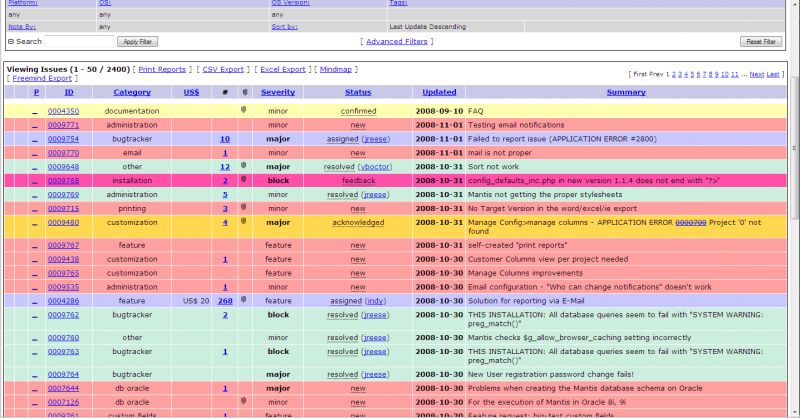This screenshot has width=800, height=418.
Task: Sort by notes count column header
Action: [x=225, y=92]
